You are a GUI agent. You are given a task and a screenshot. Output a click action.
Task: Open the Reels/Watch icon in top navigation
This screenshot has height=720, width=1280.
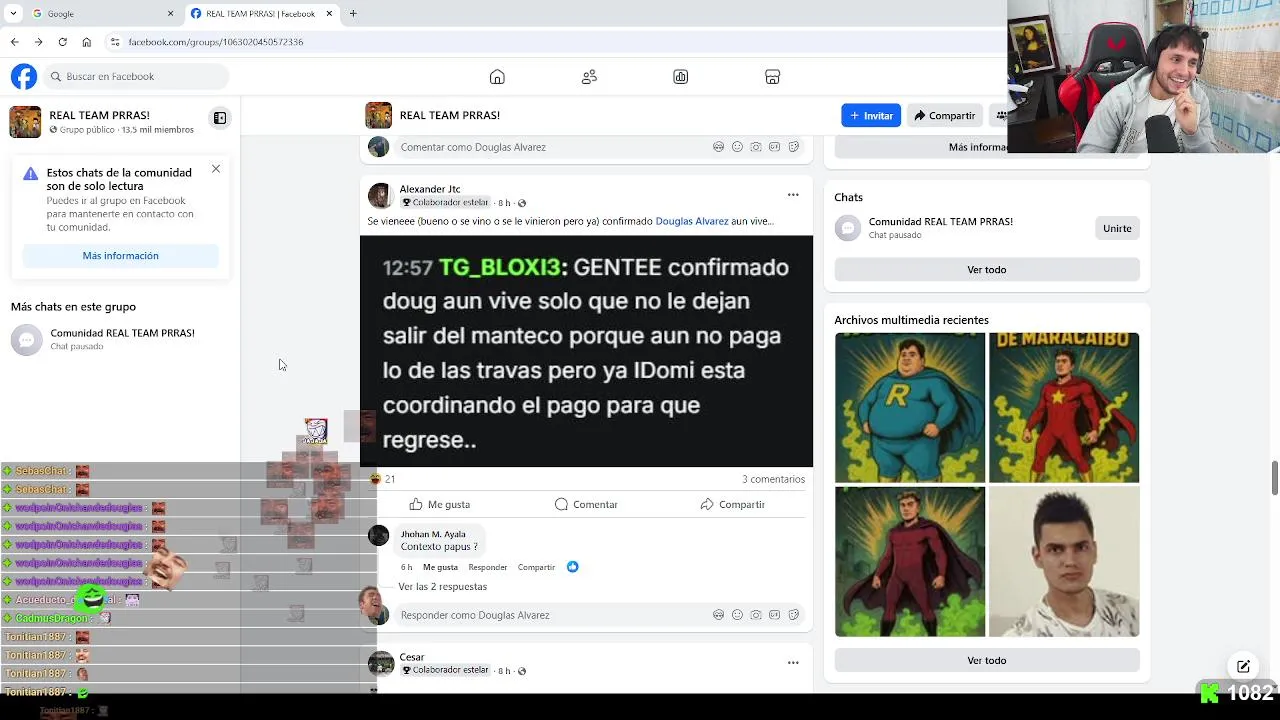pyautogui.click(x=681, y=77)
